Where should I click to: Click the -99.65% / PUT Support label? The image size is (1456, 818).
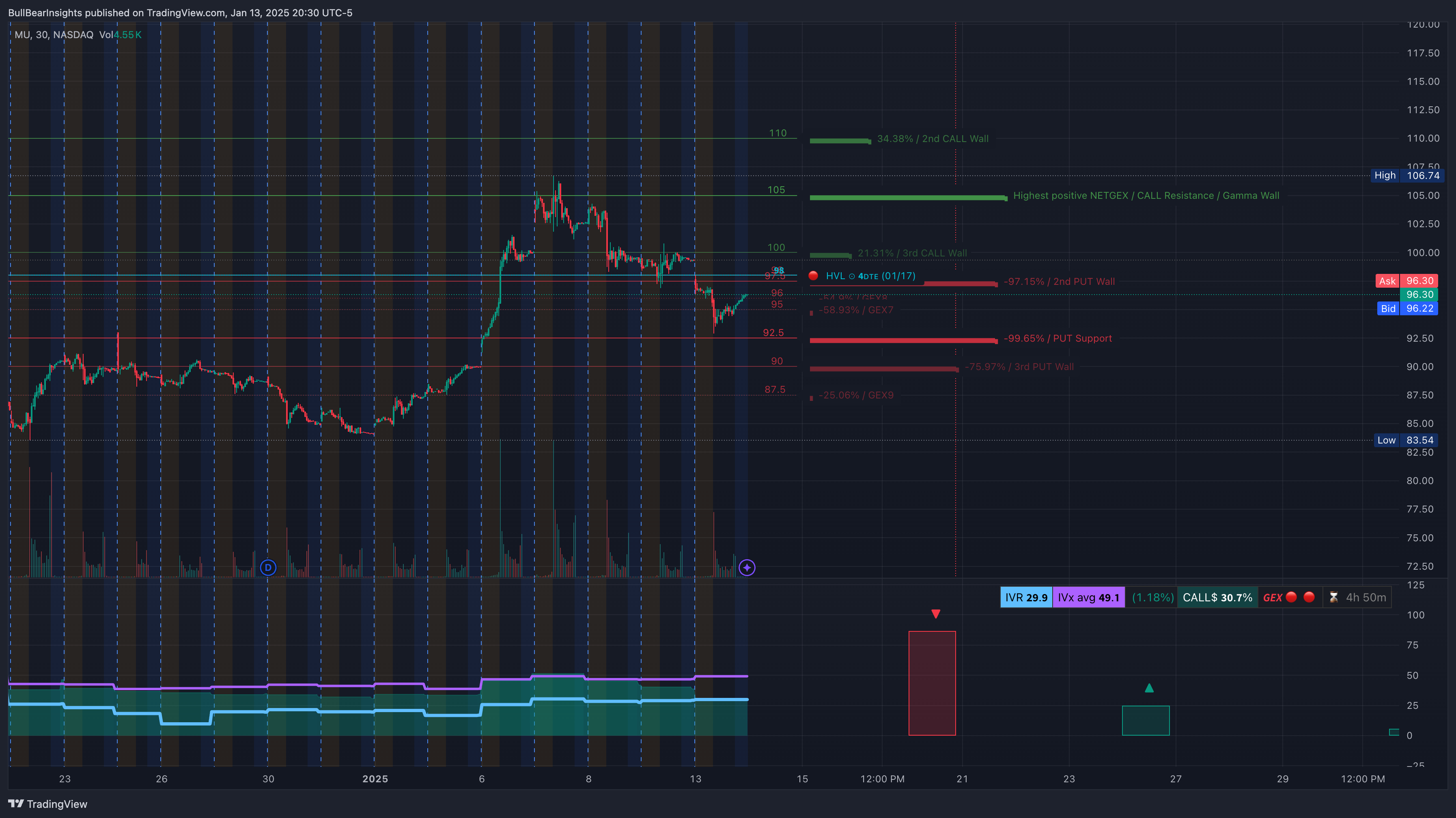point(1058,338)
